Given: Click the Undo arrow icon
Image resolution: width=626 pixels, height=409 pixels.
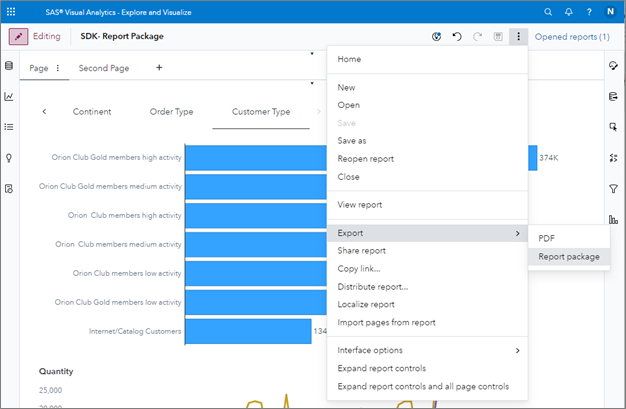Looking at the screenshot, I should pyautogui.click(x=457, y=37).
